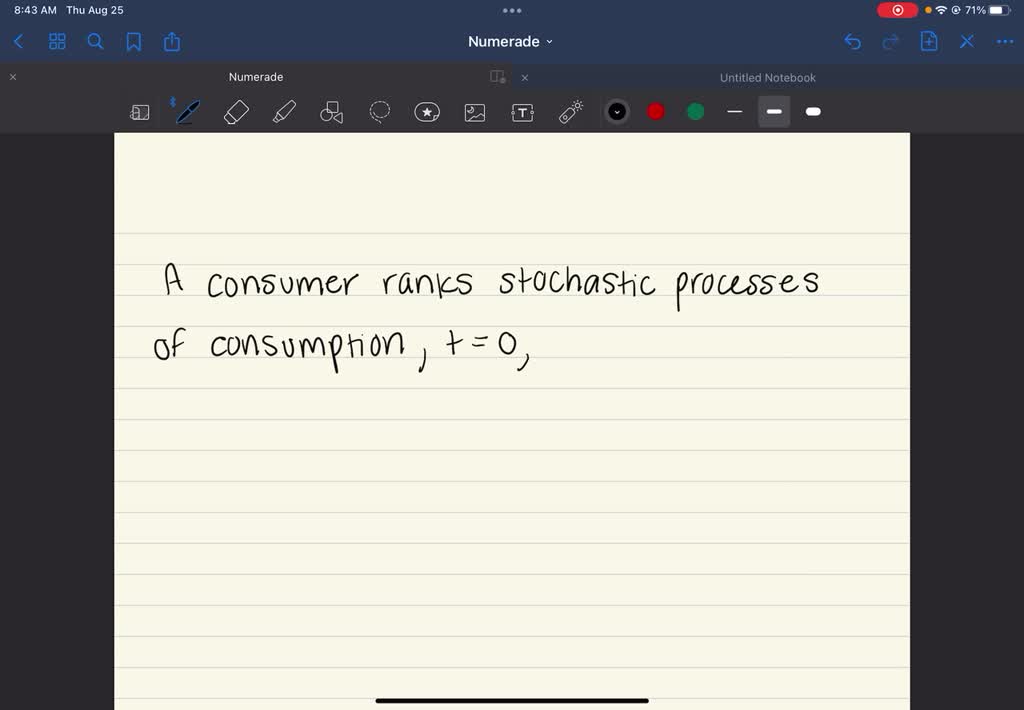
Task: Select the Text tool
Action: 522,111
